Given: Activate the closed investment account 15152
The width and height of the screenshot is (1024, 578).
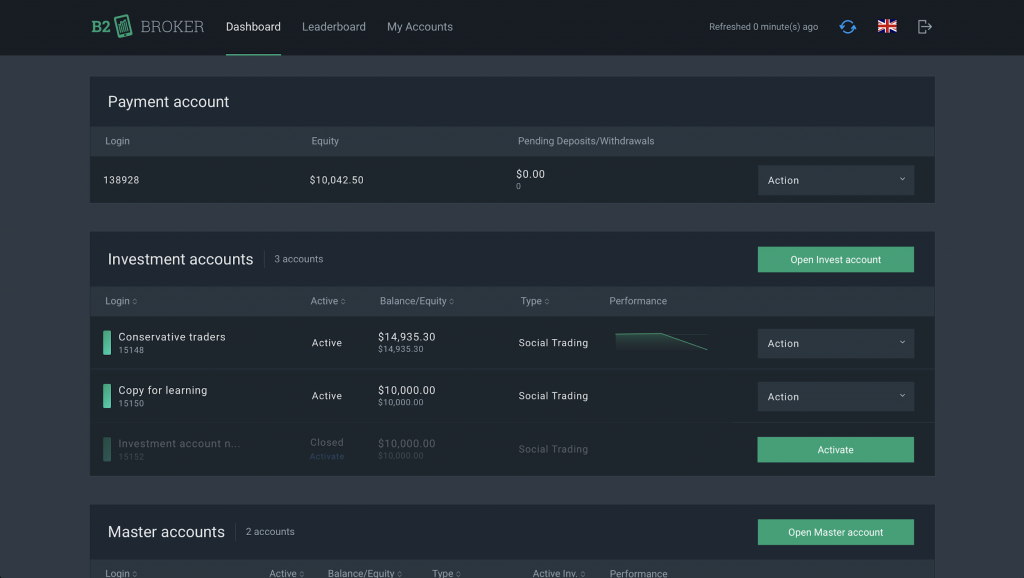Looking at the screenshot, I should (x=835, y=450).
